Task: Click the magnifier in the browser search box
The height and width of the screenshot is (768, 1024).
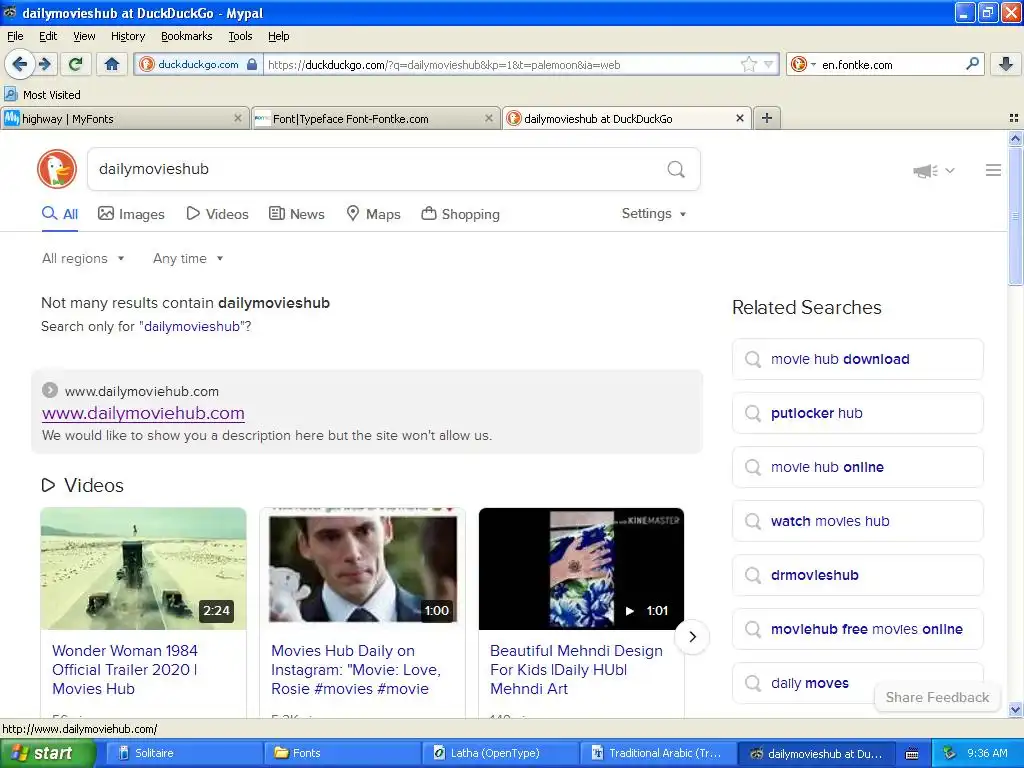Action: (972, 64)
